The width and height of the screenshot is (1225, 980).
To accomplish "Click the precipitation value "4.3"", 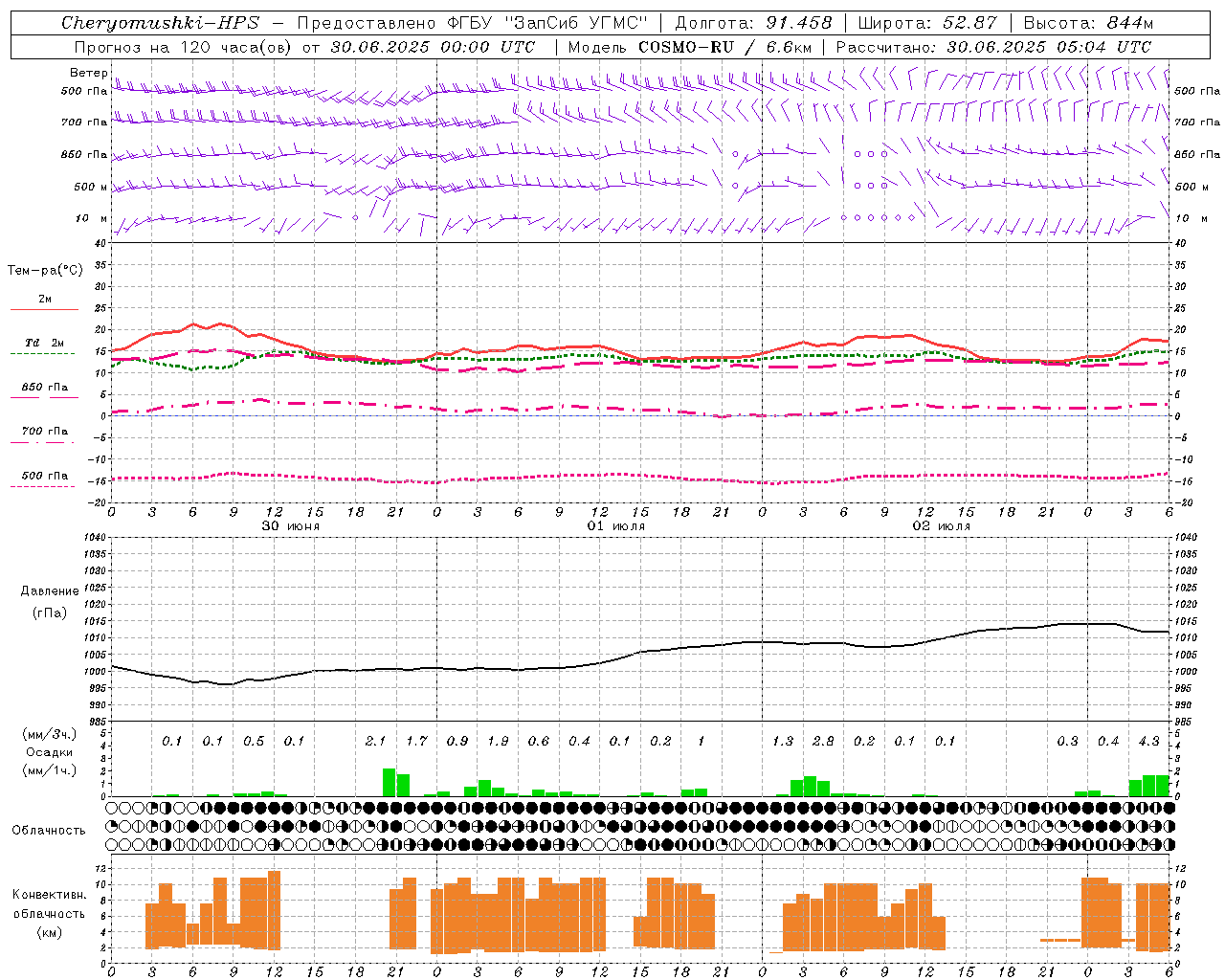I will pos(1148,741).
